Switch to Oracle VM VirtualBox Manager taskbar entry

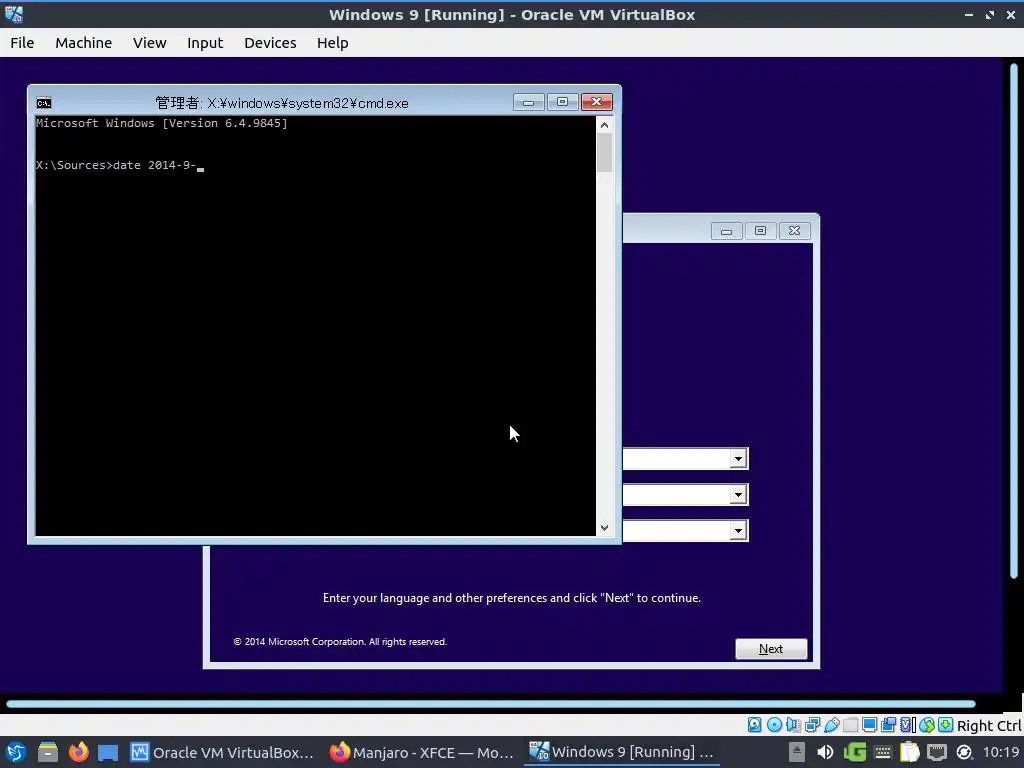[x=221, y=752]
